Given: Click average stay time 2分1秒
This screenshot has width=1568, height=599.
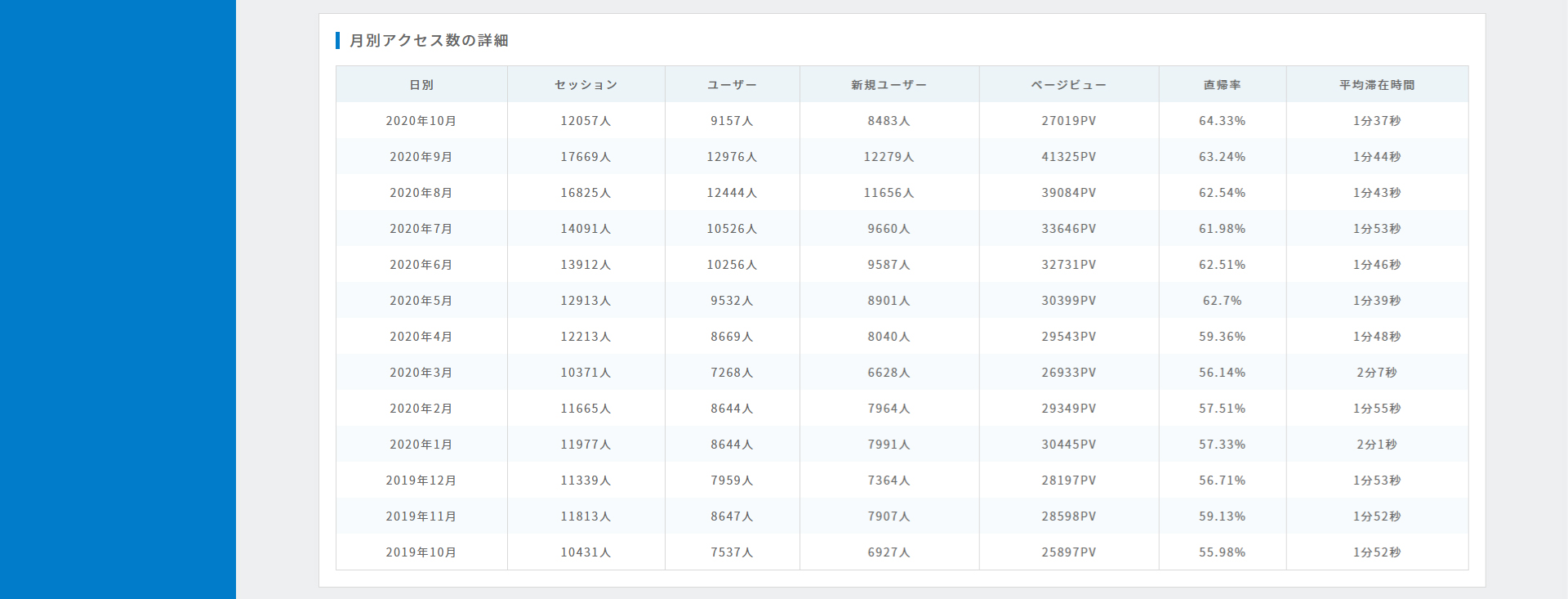Looking at the screenshot, I should [x=1377, y=445].
